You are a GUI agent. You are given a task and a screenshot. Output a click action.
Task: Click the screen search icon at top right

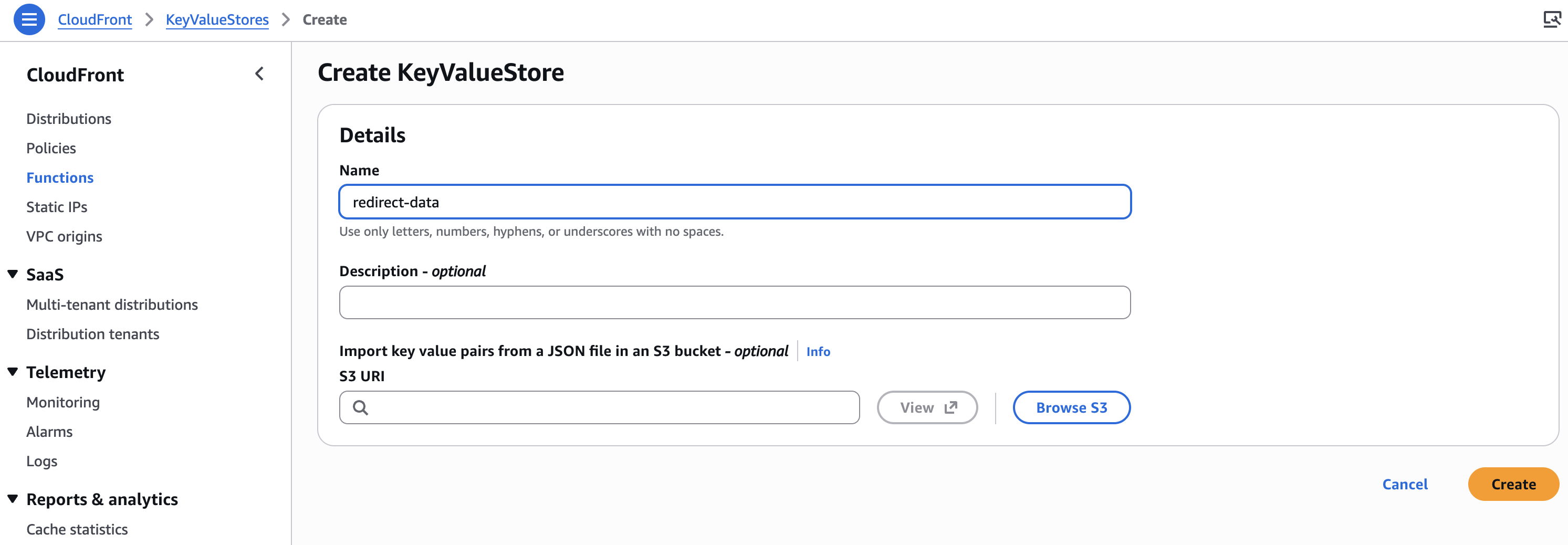(x=1551, y=19)
